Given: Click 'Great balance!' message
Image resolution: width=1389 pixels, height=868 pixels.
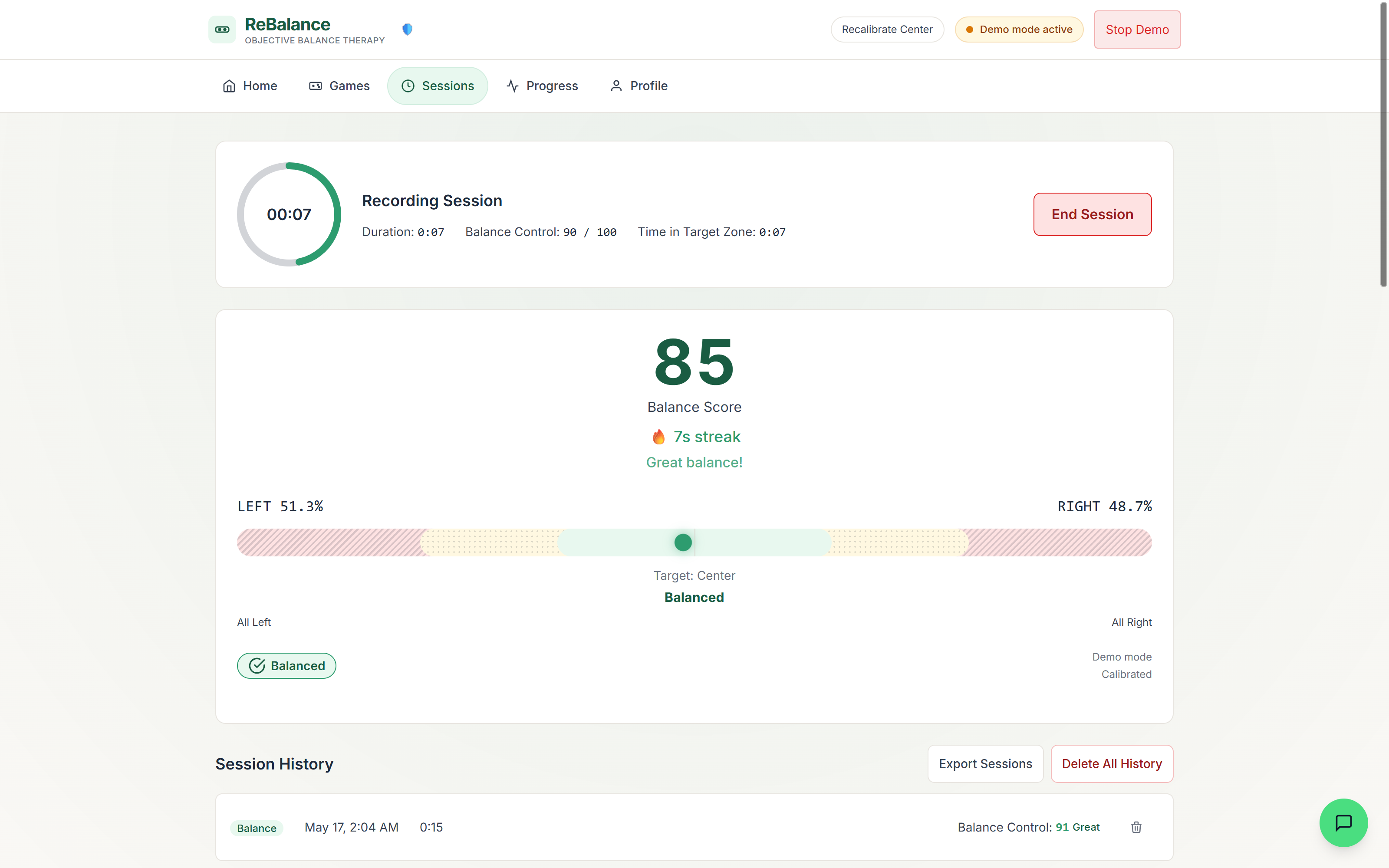Looking at the screenshot, I should (694, 462).
